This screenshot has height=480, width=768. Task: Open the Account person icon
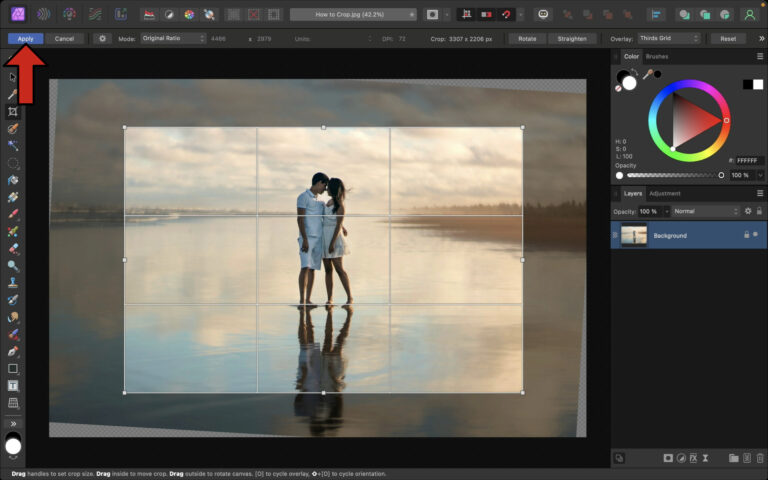tap(750, 15)
